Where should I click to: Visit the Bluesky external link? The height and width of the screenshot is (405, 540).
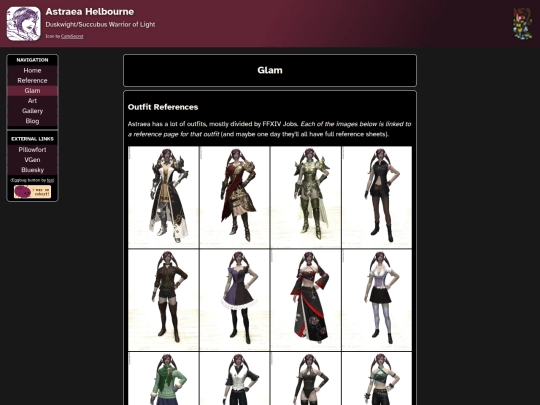pos(32,170)
